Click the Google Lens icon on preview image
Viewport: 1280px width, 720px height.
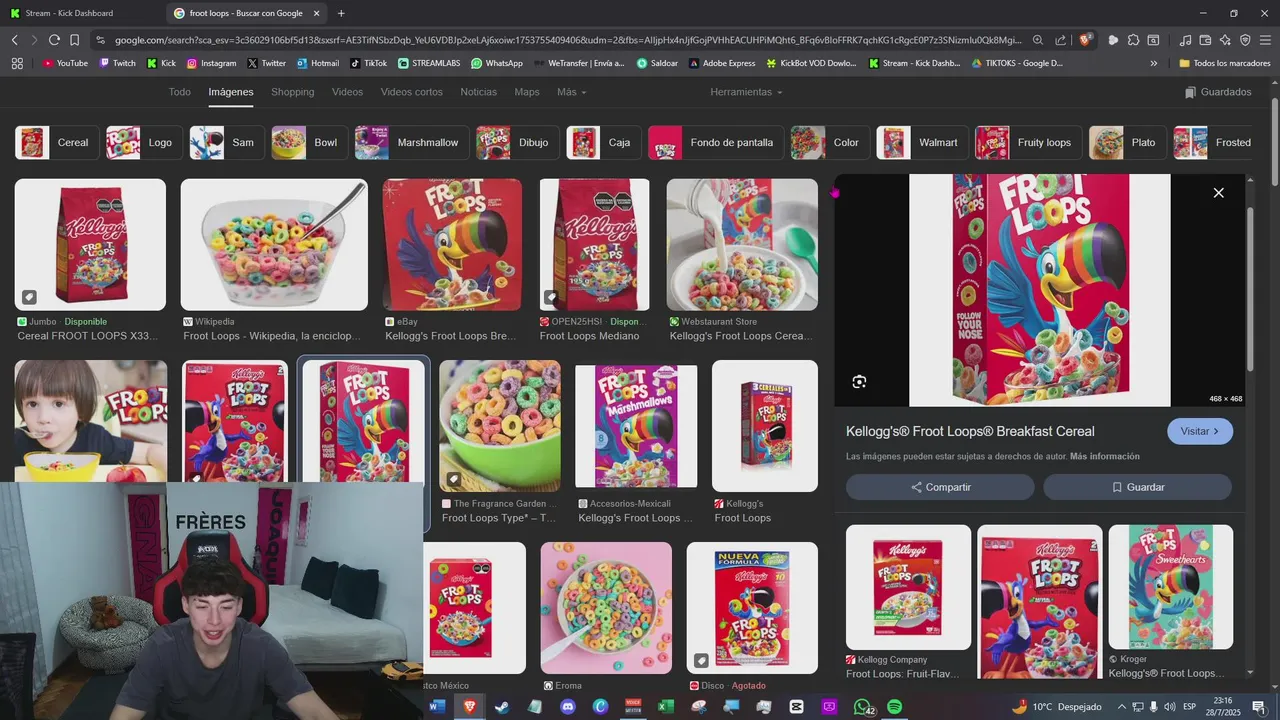859,382
